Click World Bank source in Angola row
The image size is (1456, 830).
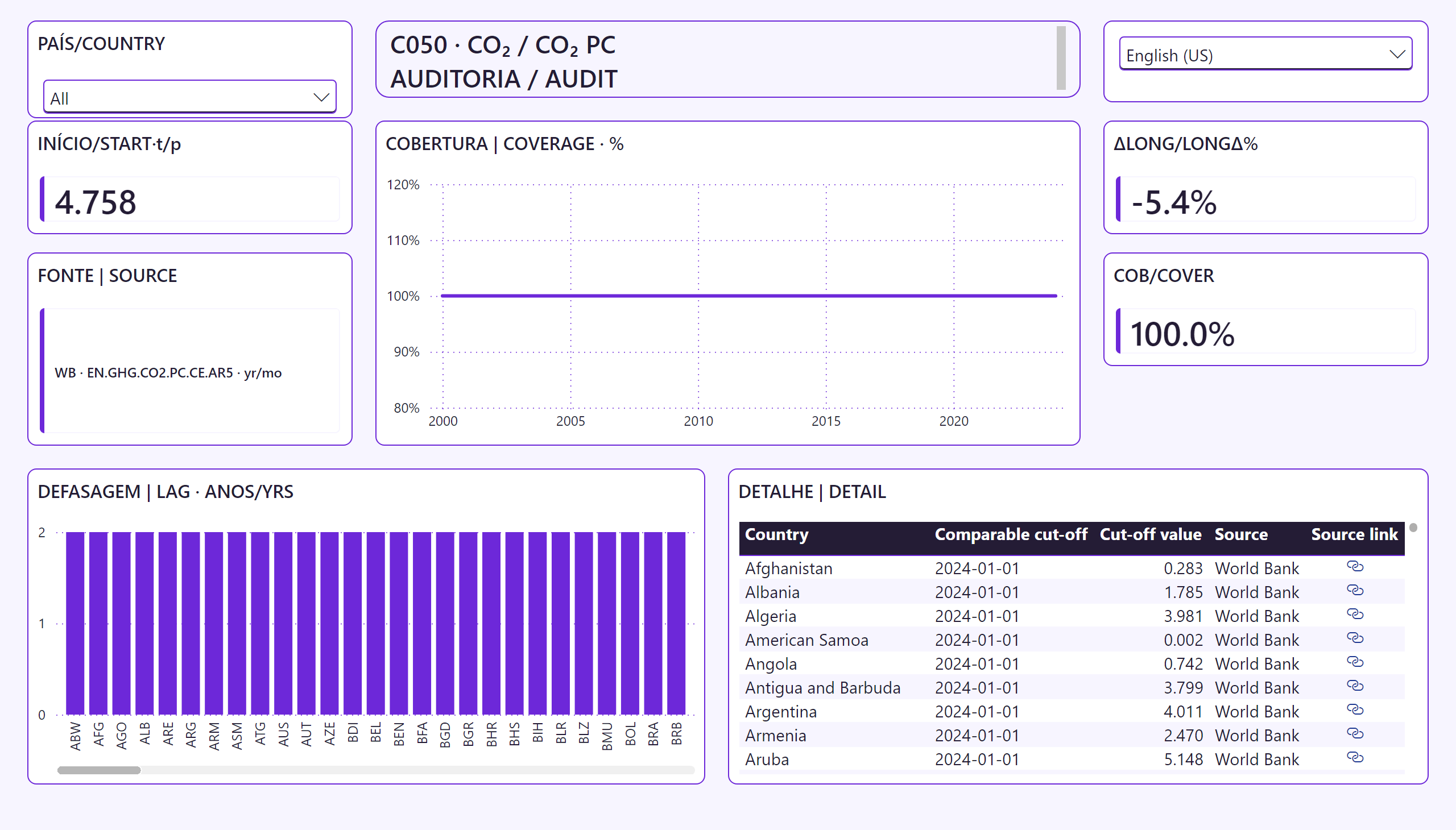[x=1256, y=664]
